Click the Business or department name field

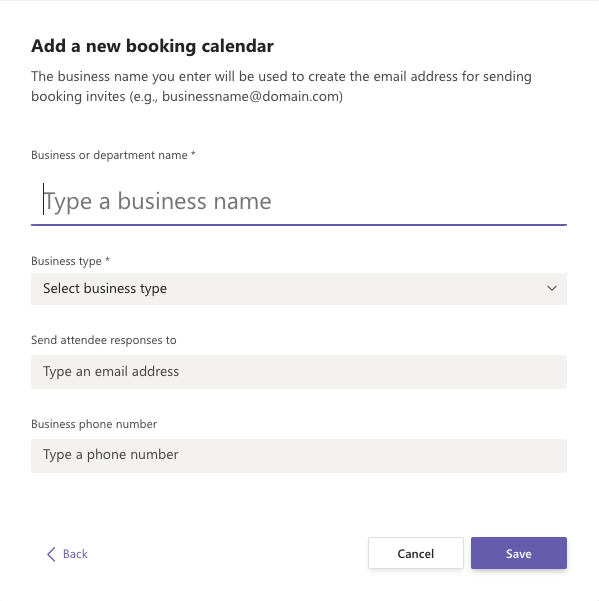[299, 201]
